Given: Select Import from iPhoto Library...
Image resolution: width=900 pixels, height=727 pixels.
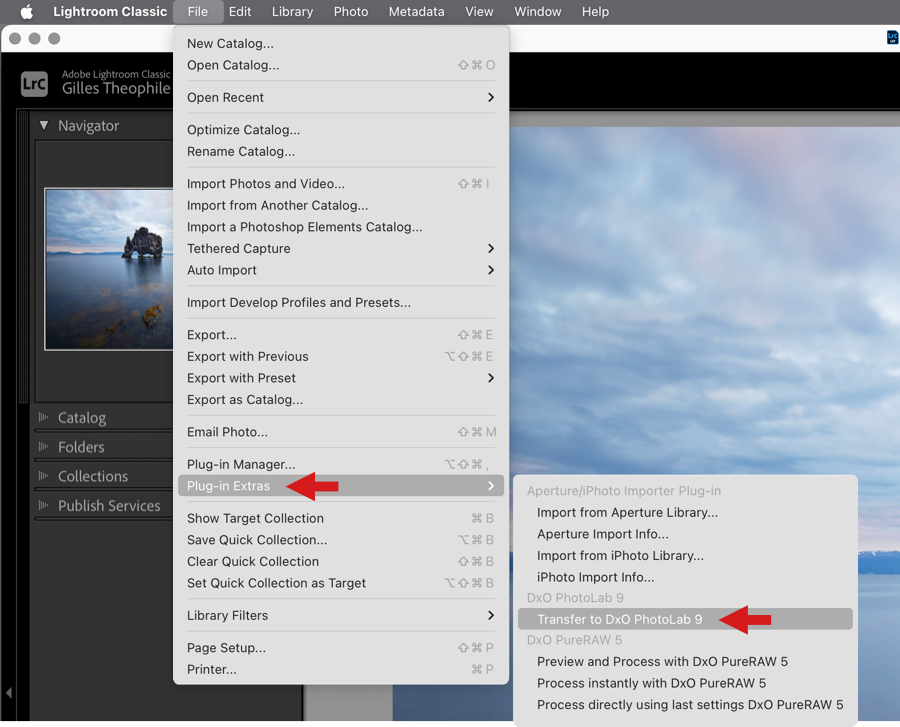Looking at the screenshot, I should [685, 555].
